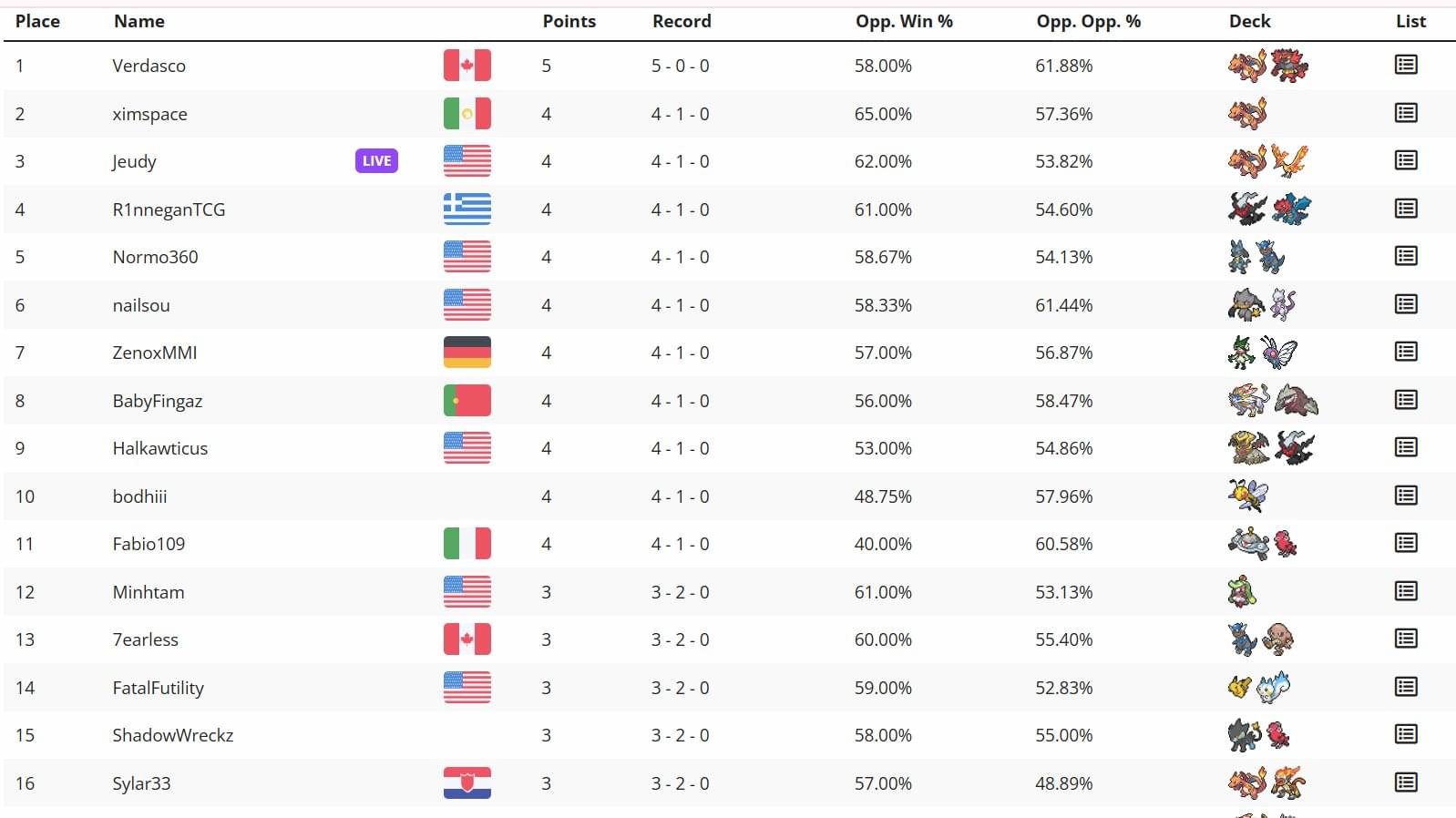Click the Deck column header
1456x818 pixels.
1249,21
